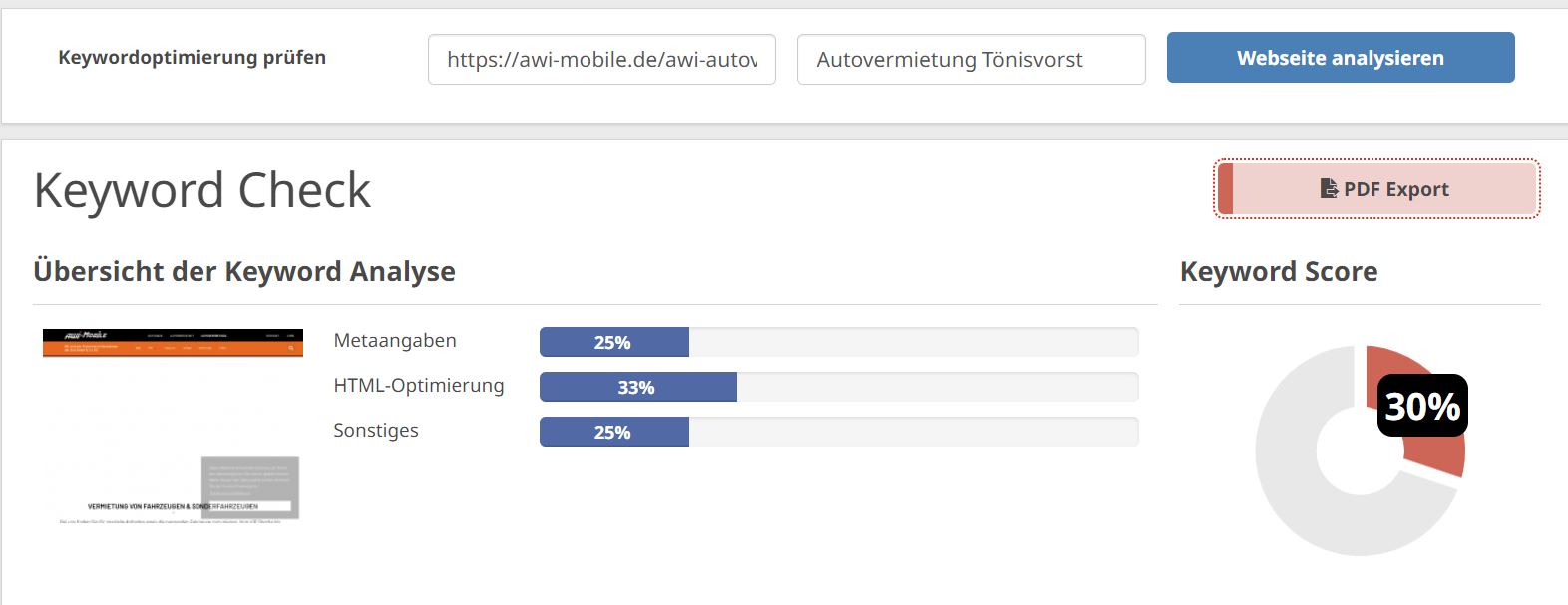Select the Sonstiges label
Screen dimensions: 1568x605
tap(376, 431)
